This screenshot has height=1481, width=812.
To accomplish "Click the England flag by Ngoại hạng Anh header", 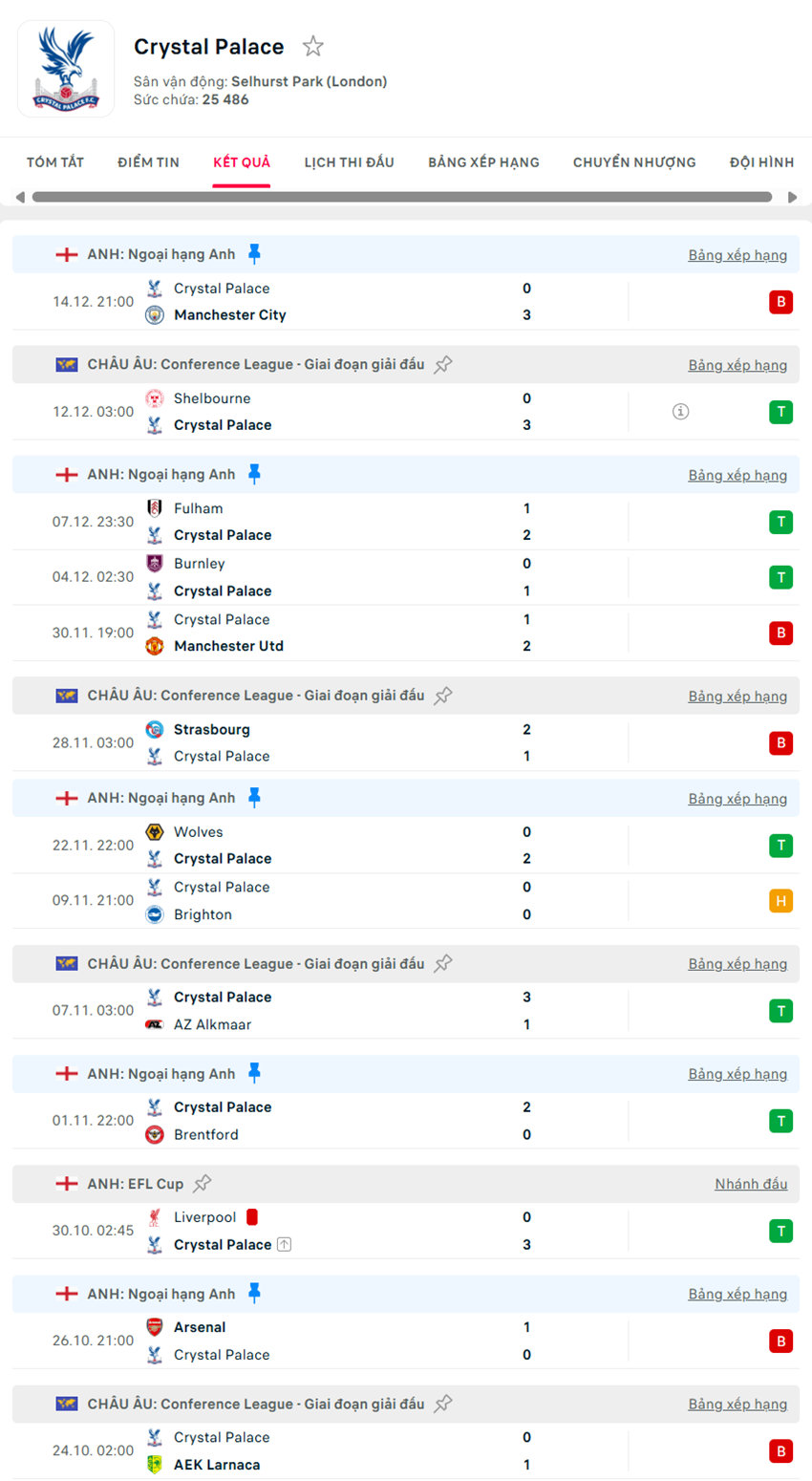I will 66,254.
